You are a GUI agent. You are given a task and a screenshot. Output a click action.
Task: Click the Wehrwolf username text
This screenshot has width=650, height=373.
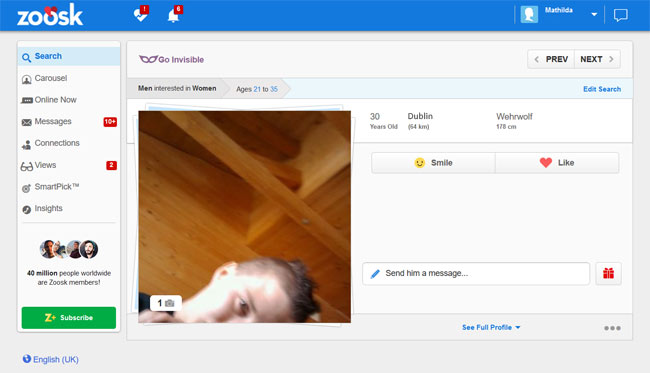pyautogui.click(x=514, y=116)
